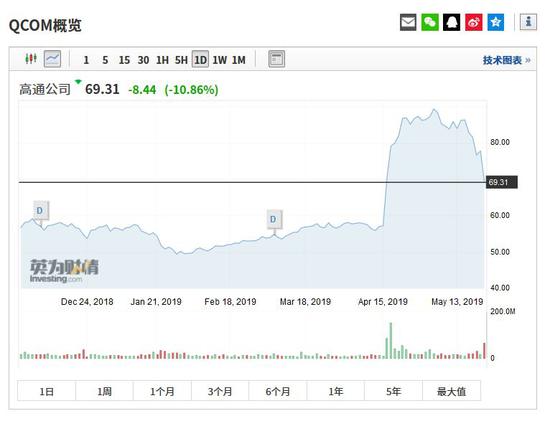Open the info icon

(x=528, y=22)
